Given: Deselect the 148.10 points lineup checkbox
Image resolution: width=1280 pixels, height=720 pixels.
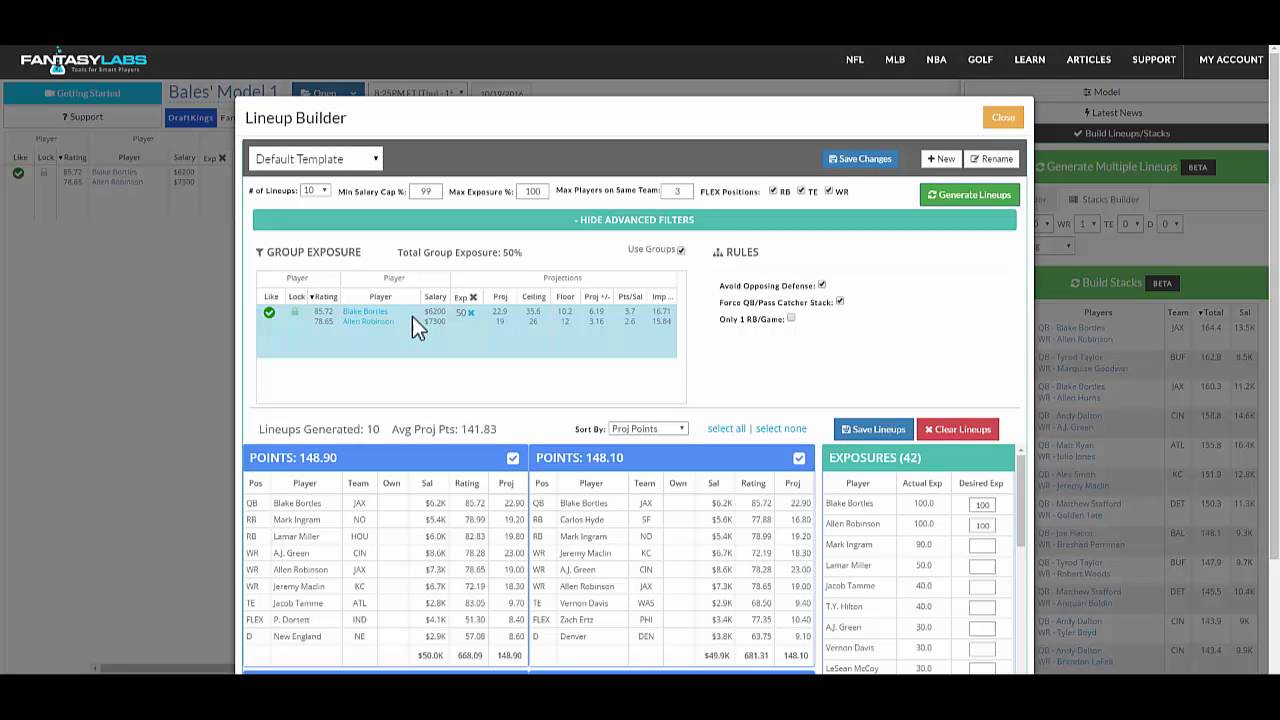Looking at the screenshot, I should [x=799, y=458].
